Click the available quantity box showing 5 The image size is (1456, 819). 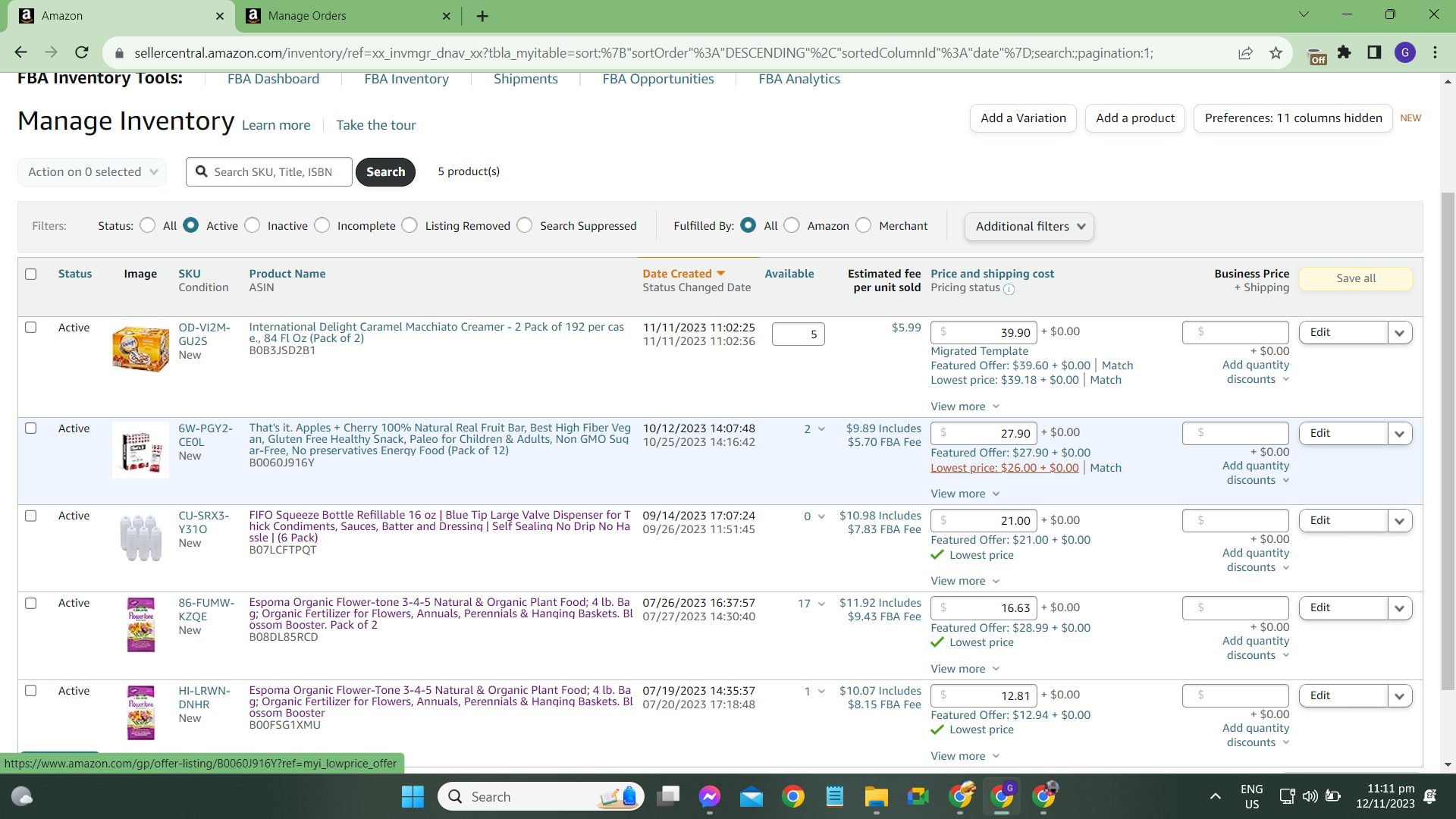pos(798,334)
